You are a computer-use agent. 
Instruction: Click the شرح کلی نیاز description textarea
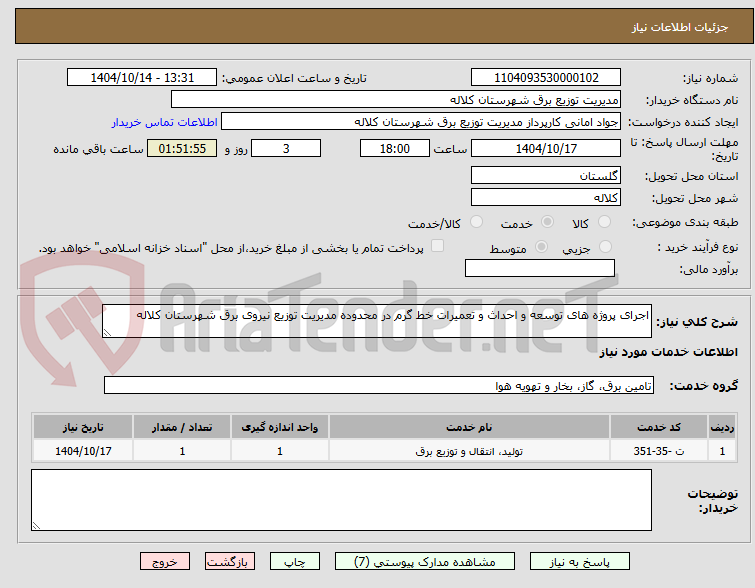(x=377, y=321)
